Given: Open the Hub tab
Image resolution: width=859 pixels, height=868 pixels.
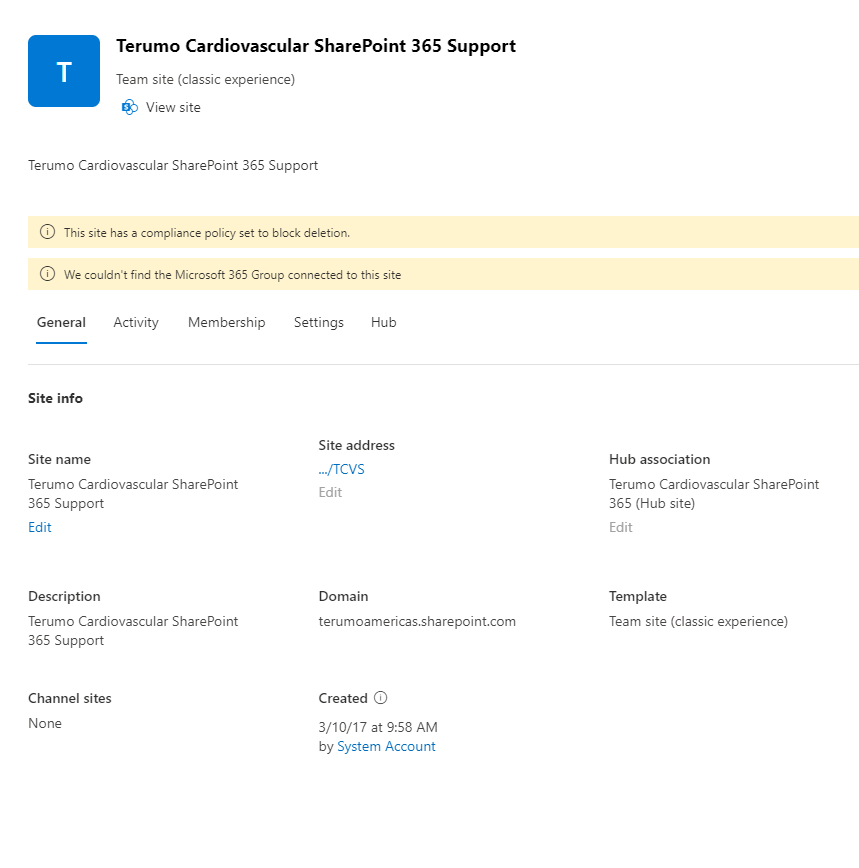Looking at the screenshot, I should [x=383, y=322].
